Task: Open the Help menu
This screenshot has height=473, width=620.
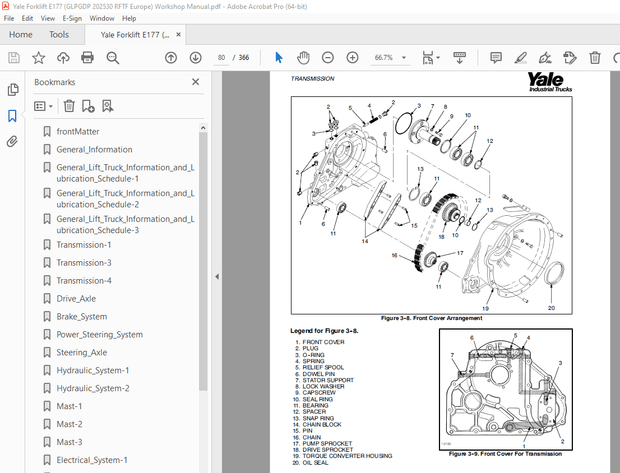Action: click(x=129, y=18)
